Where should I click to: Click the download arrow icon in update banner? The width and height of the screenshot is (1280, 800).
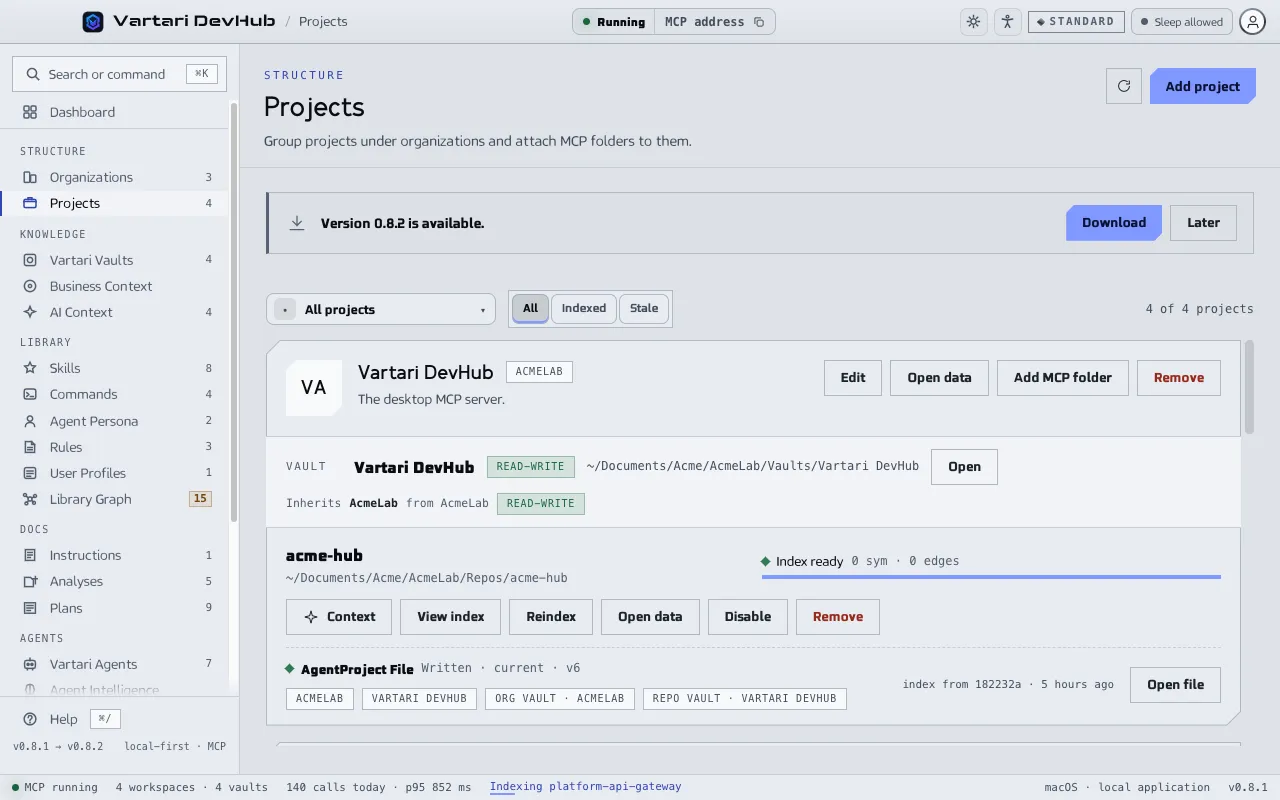coord(297,223)
